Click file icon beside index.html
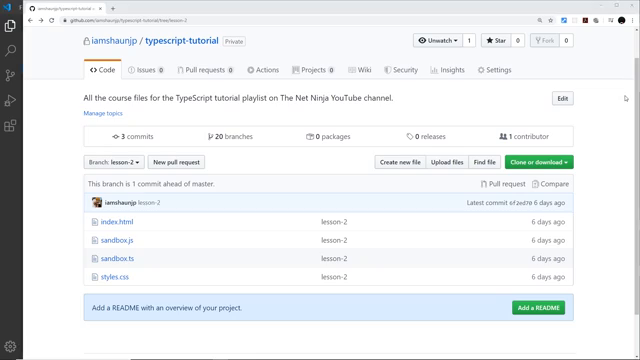 point(95,222)
